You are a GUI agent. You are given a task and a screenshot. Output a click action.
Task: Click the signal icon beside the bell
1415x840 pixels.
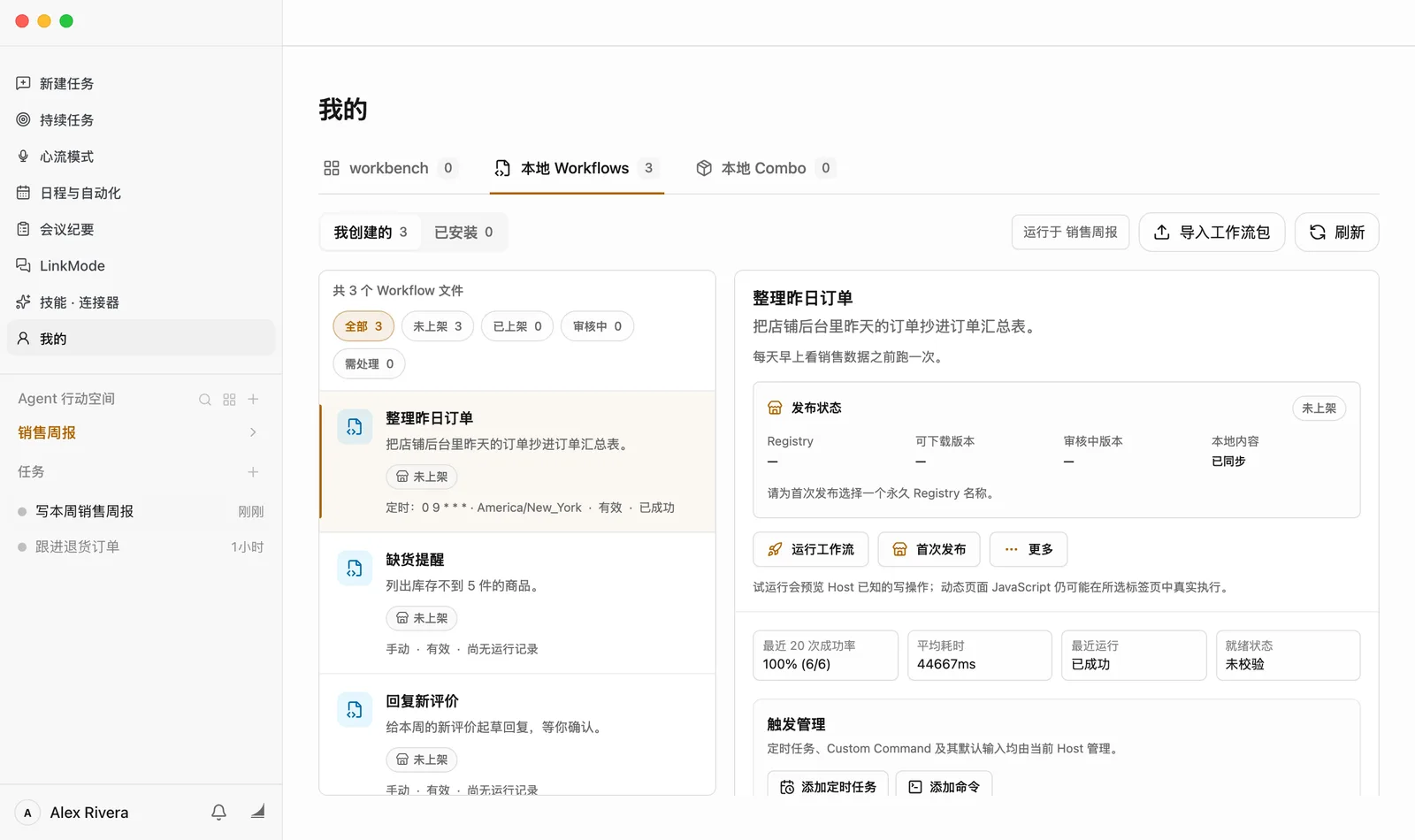(257, 811)
